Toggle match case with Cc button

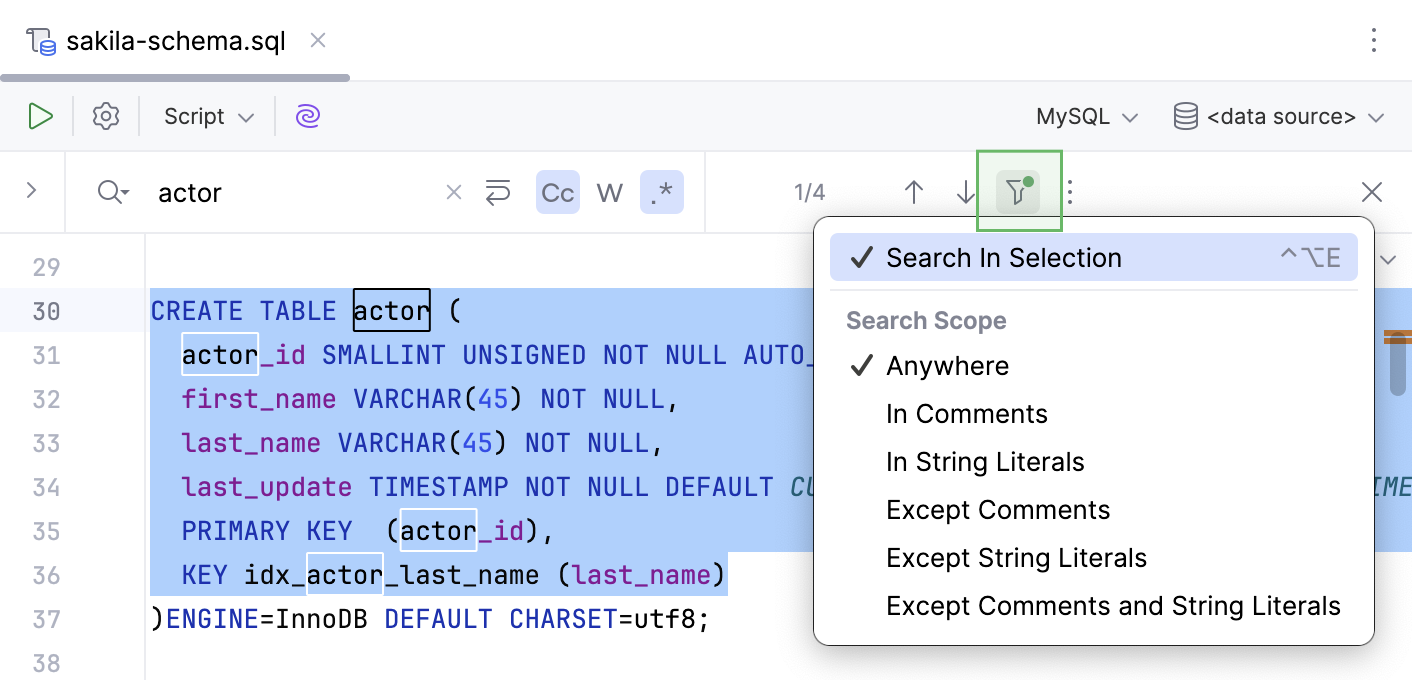point(557,192)
